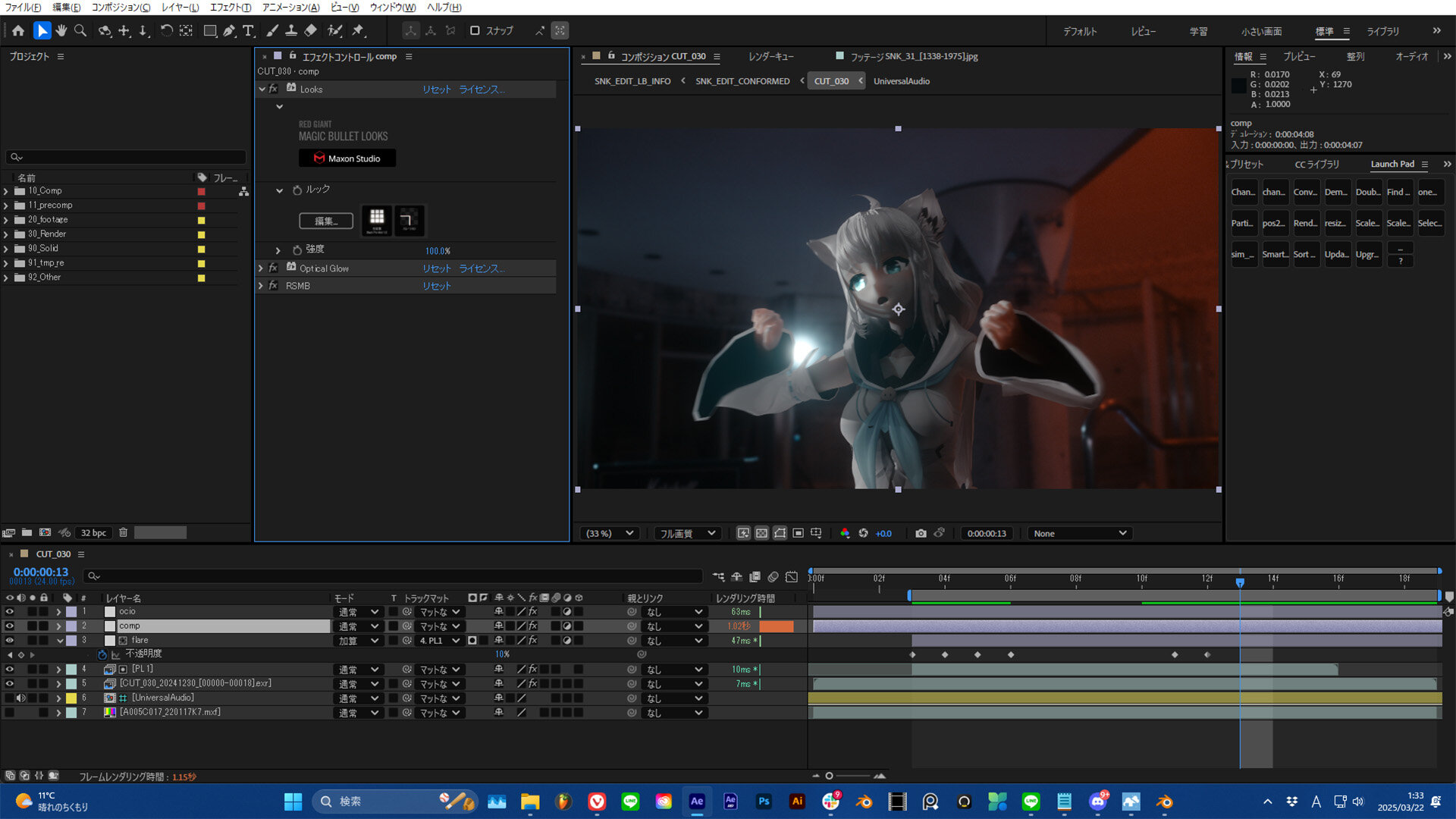This screenshot has width=1456, height=819.
Task: Select the Zoom magnifier tool
Action: 80,31
